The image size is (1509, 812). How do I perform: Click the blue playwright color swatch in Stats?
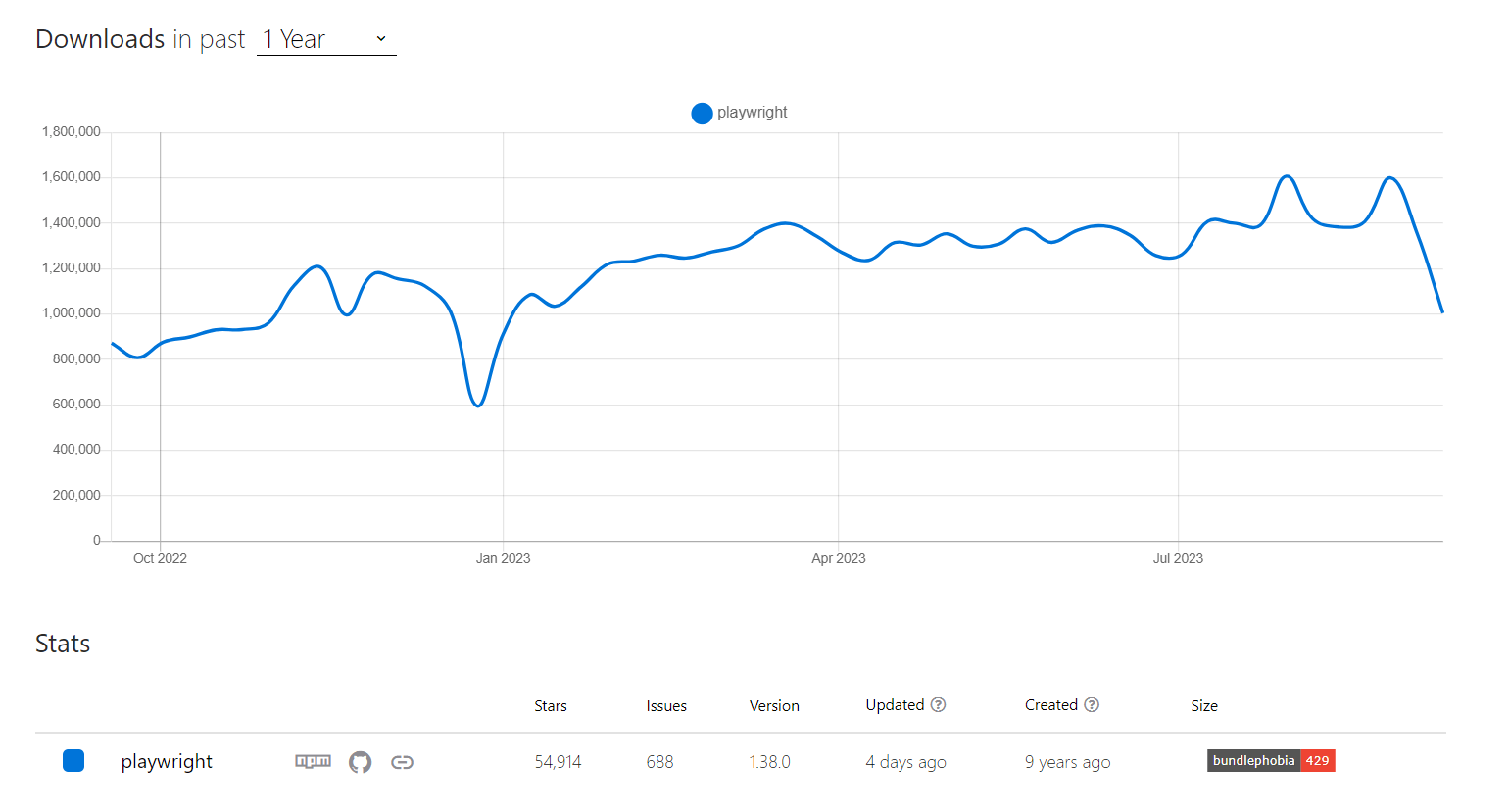[73, 761]
